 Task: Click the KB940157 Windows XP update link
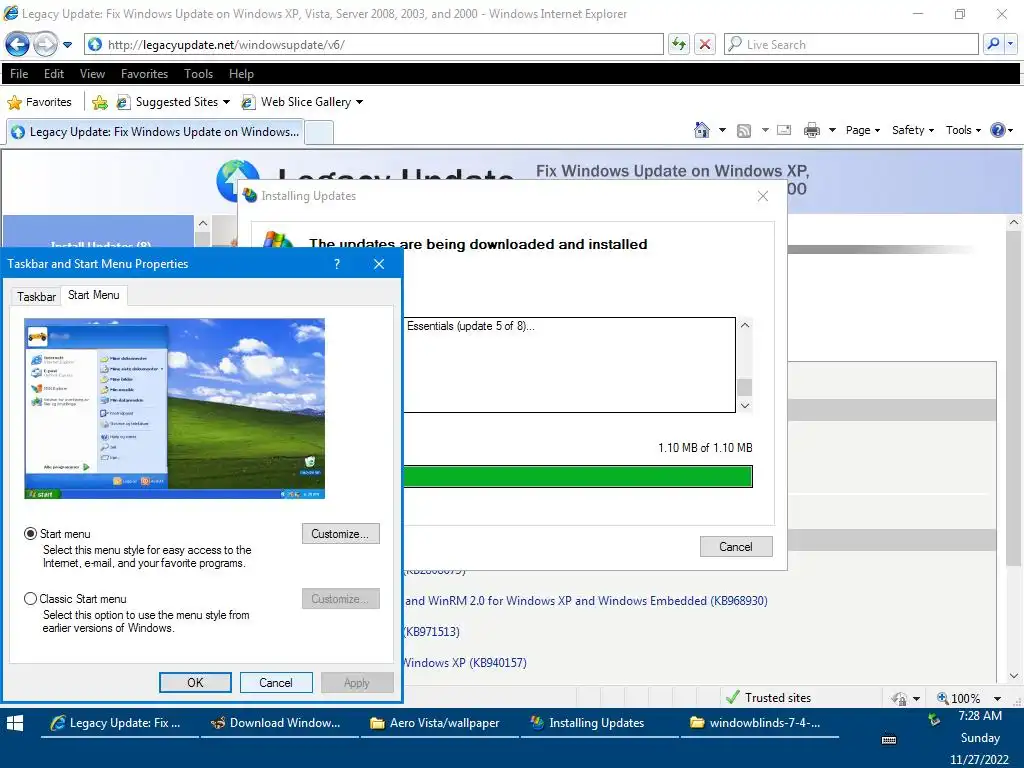pos(465,662)
